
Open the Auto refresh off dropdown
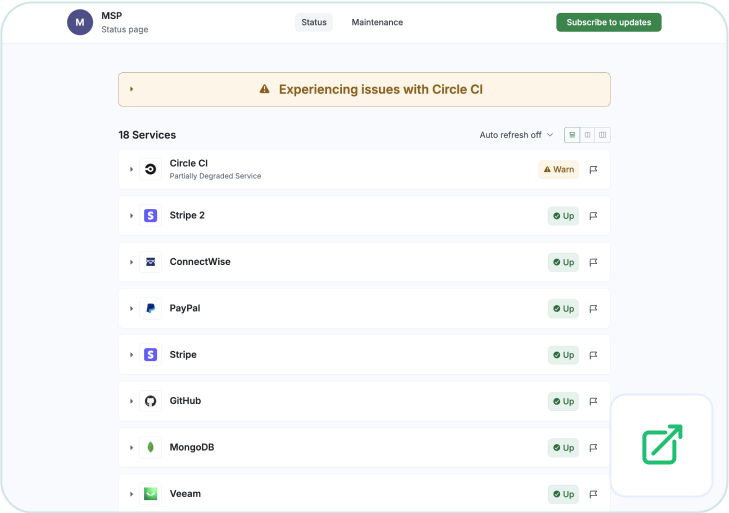[x=516, y=135]
